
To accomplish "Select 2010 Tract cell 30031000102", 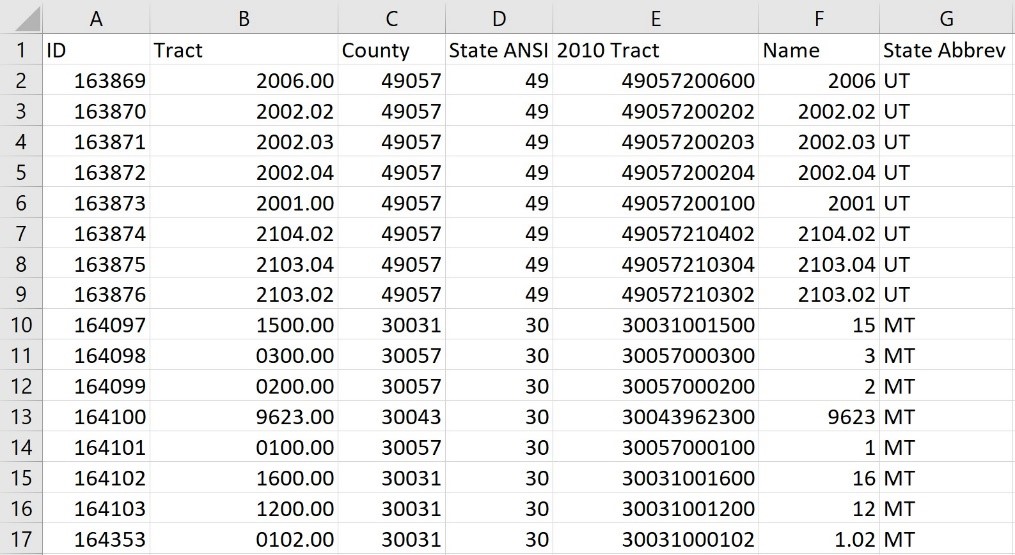I will pyautogui.click(x=655, y=539).
